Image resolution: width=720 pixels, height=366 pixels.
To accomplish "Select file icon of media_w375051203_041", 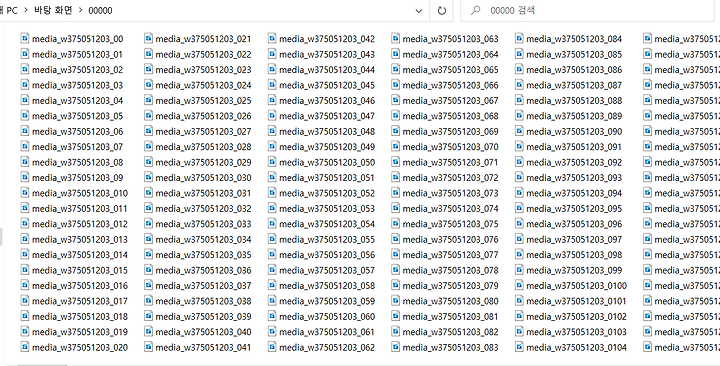I will 148,347.
